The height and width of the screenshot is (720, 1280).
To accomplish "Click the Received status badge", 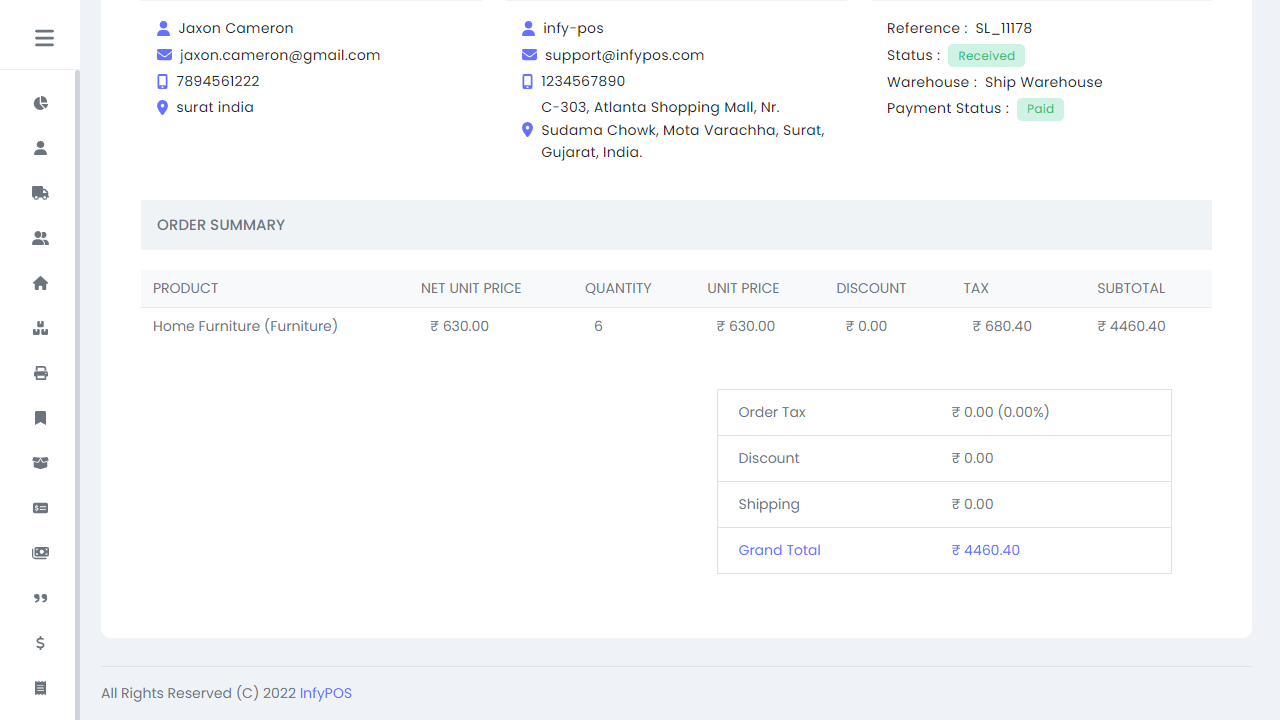I will coord(985,55).
